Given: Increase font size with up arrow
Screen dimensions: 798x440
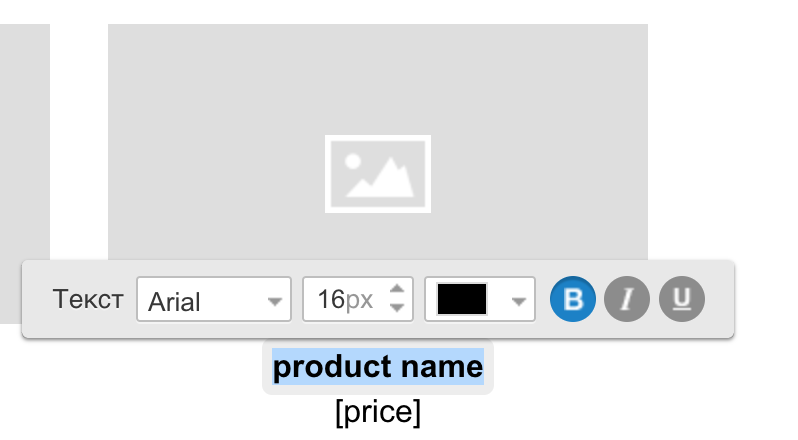Looking at the screenshot, I should 397,289.
